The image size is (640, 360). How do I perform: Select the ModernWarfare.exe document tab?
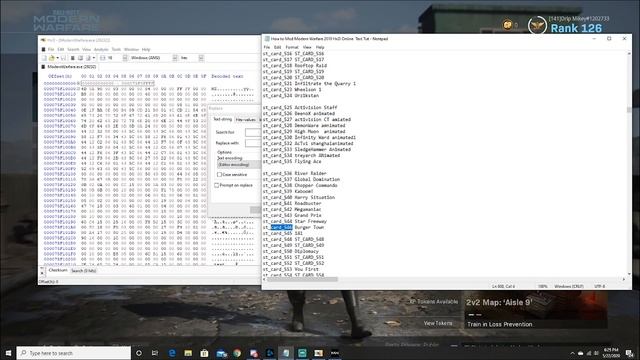(69, 67)
